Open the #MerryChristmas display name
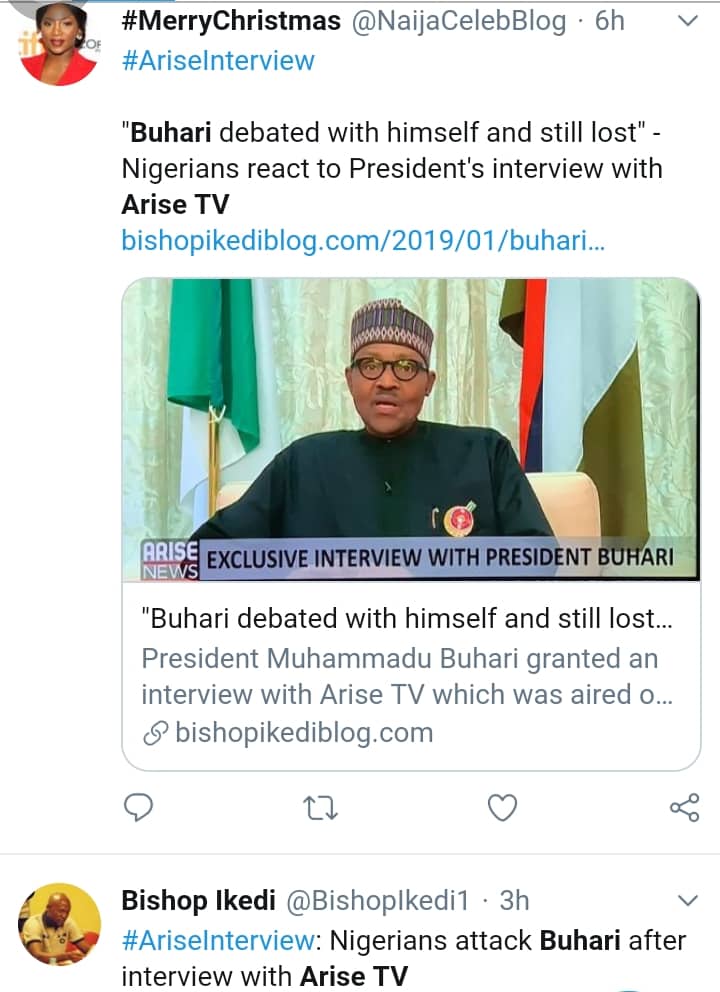 (231, 21)
